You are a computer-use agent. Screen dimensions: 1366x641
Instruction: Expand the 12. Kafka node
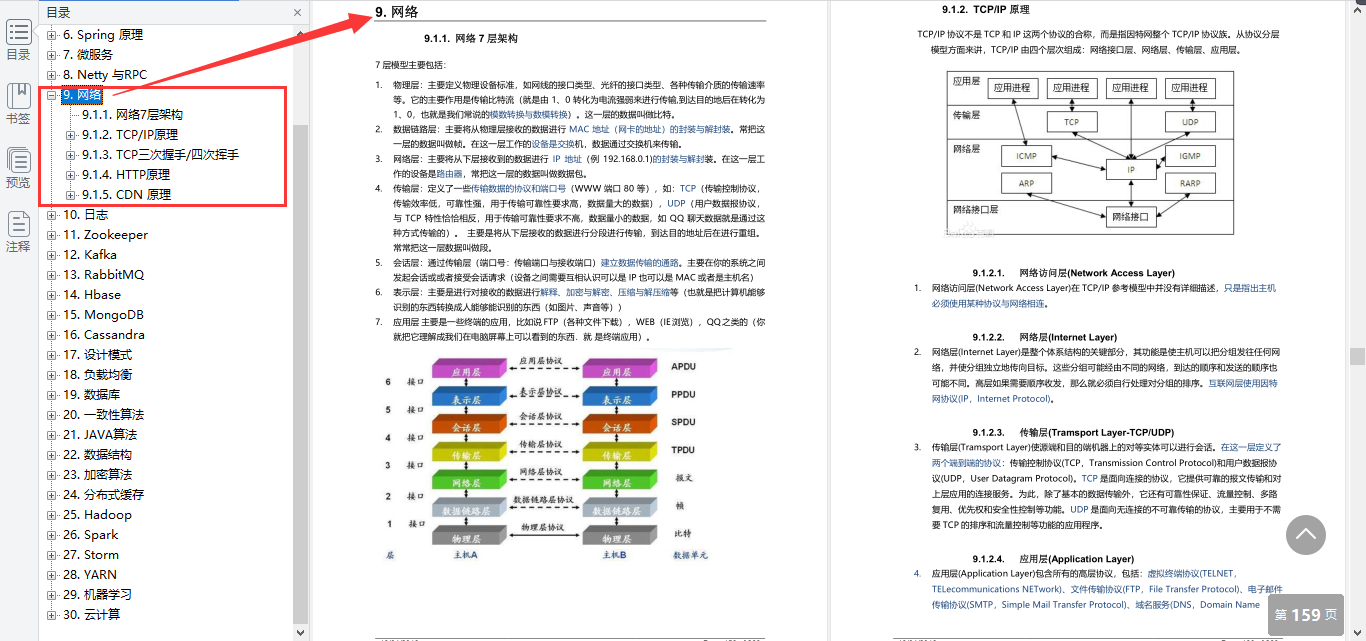52,255
